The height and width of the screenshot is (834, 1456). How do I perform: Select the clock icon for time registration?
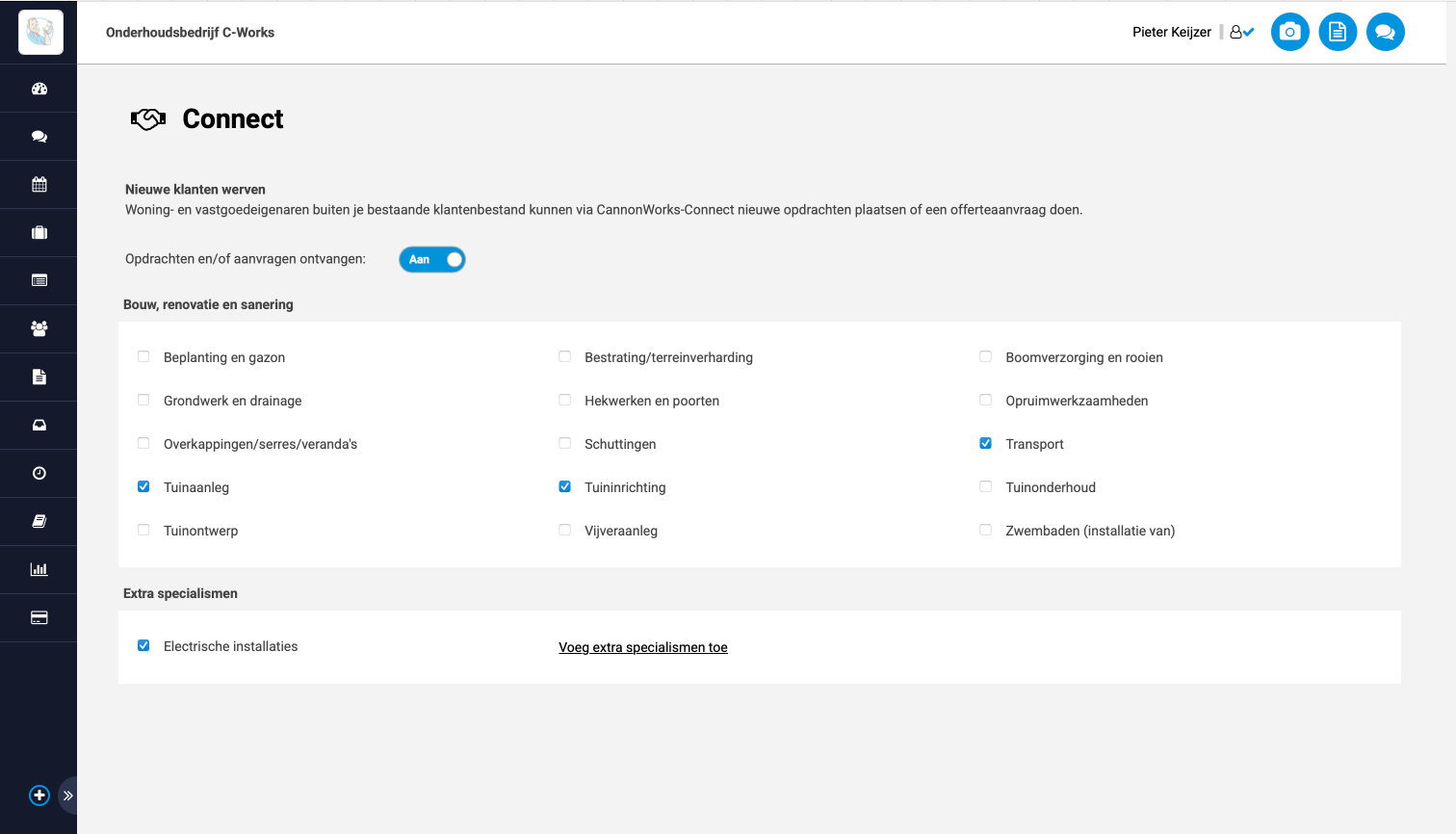(39, 473)
